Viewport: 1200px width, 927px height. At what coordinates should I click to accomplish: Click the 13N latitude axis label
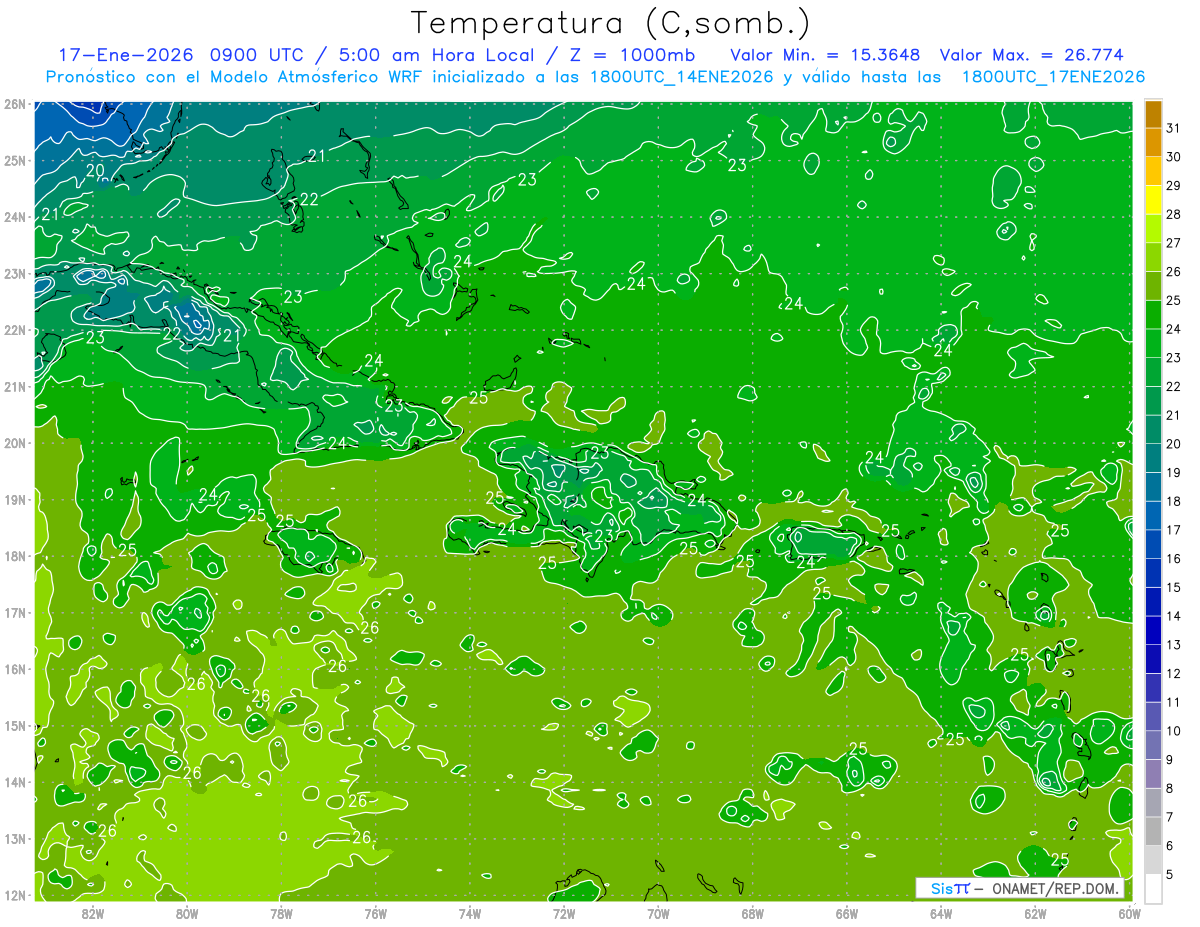pyautogui.click(x=14, y=839)
